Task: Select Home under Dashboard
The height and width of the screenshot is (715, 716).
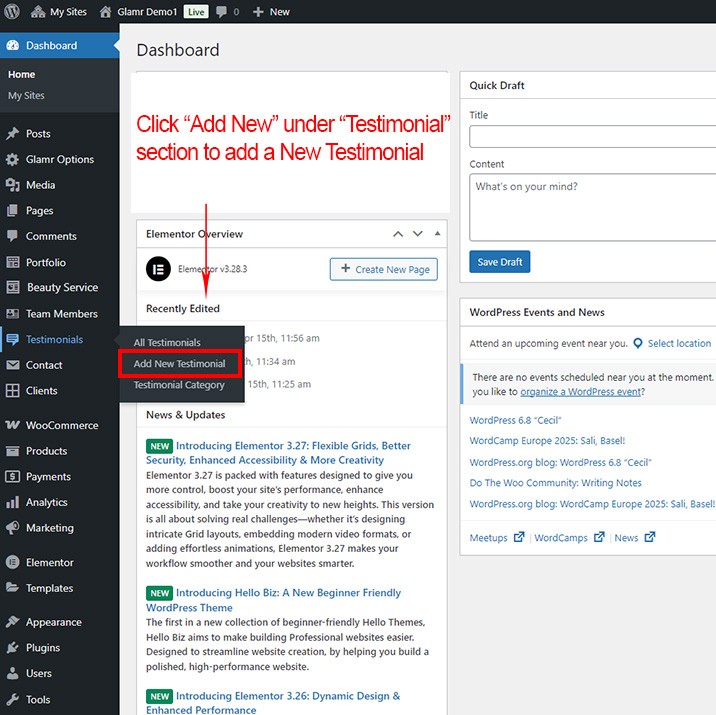Action: (x=21, y=74)
